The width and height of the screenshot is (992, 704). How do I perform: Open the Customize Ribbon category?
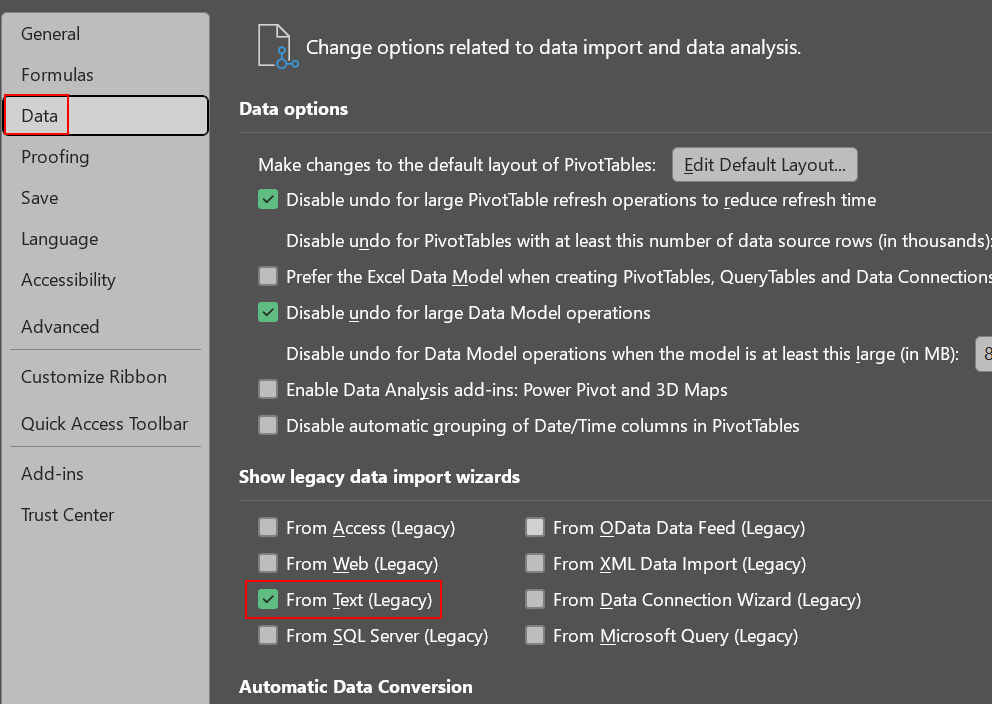coord(94,377)
